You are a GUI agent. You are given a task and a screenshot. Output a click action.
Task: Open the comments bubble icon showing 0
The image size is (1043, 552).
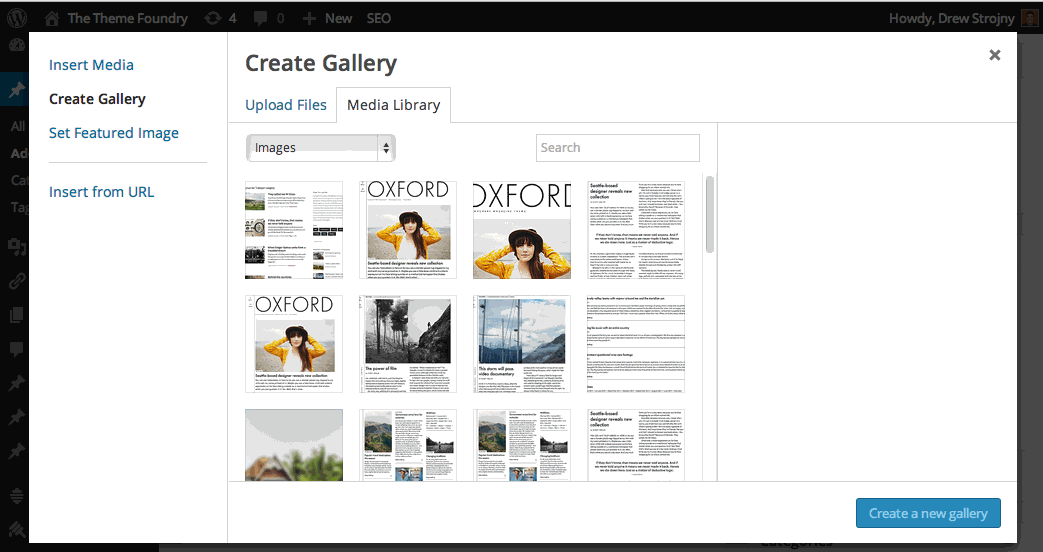(x=266, y=18)
